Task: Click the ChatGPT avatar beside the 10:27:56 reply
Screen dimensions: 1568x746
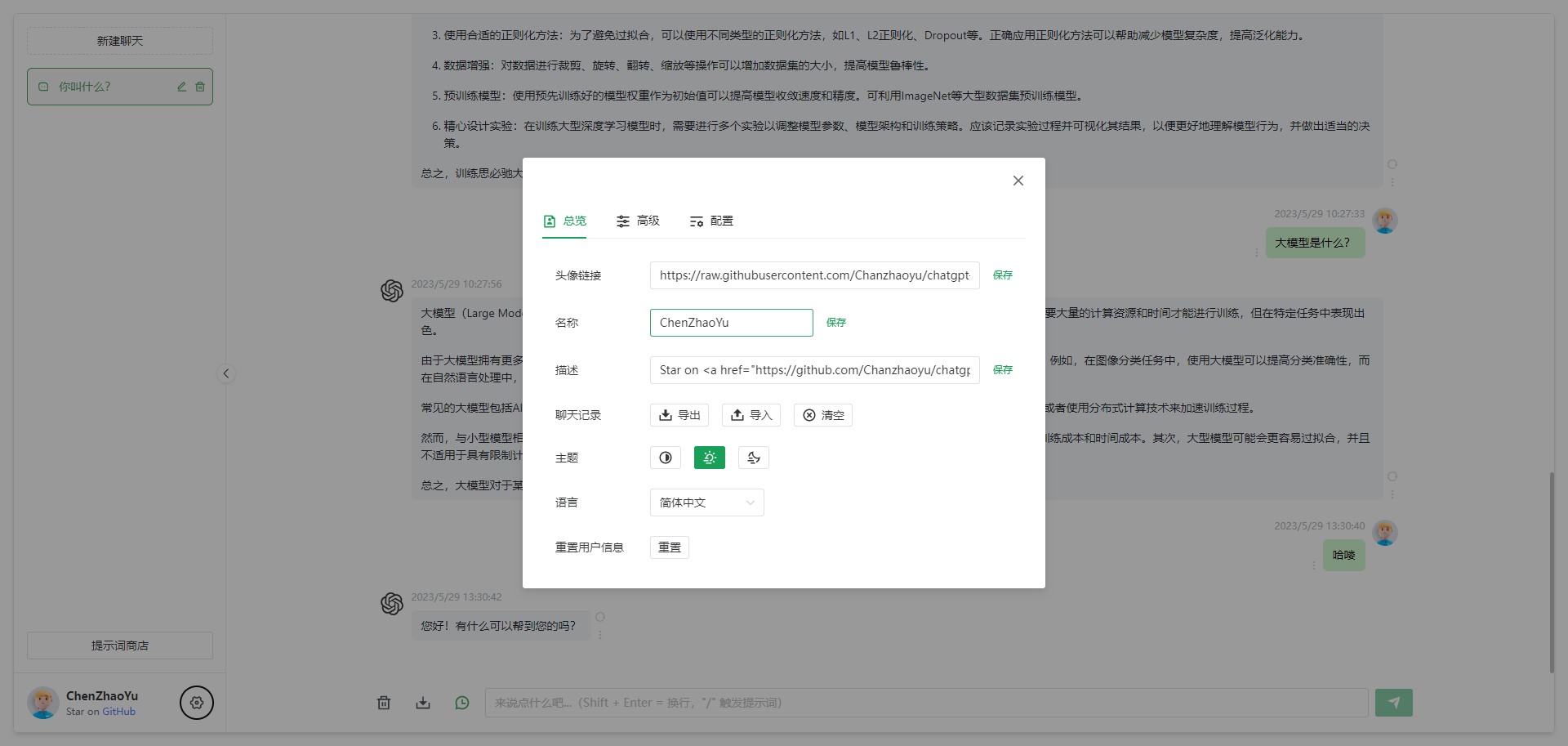Action: tap(392, 291)
